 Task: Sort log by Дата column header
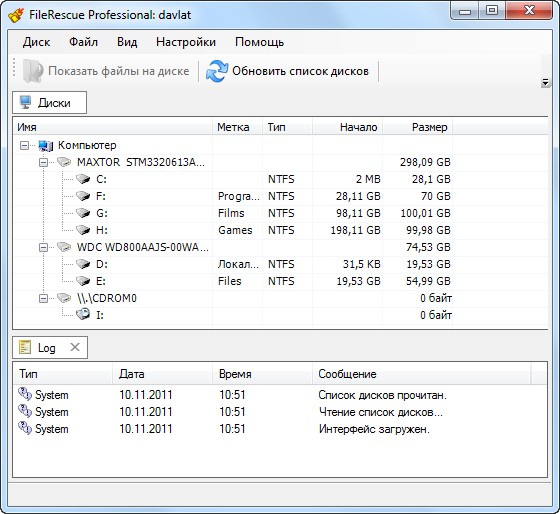[x=162, y=374]
